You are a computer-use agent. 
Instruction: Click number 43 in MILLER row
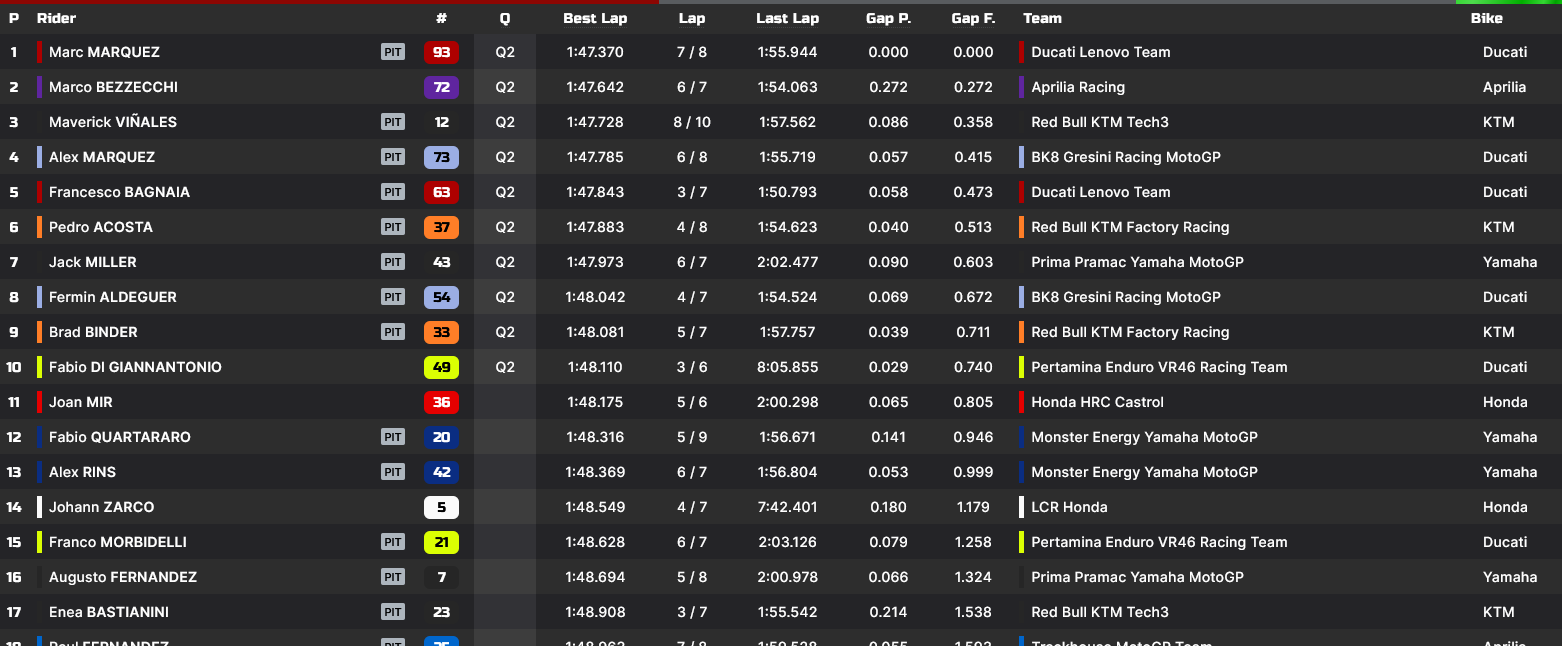pyautogui.click(x=441, y=262)
